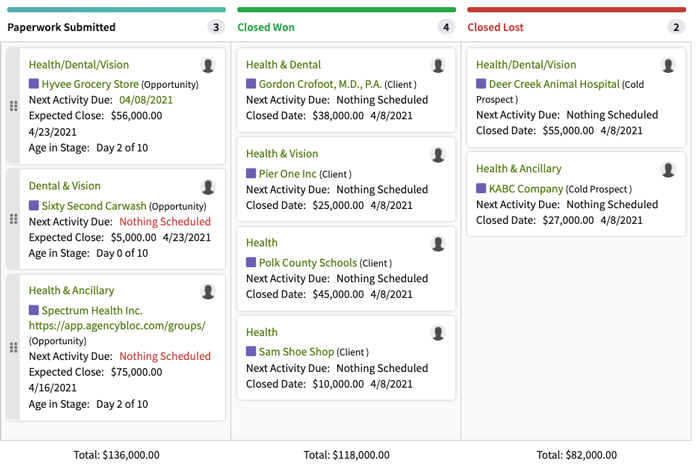Click the 04/08/2021 next activity date
Viewport: 700px width, 468px height.
click(146, 100)
